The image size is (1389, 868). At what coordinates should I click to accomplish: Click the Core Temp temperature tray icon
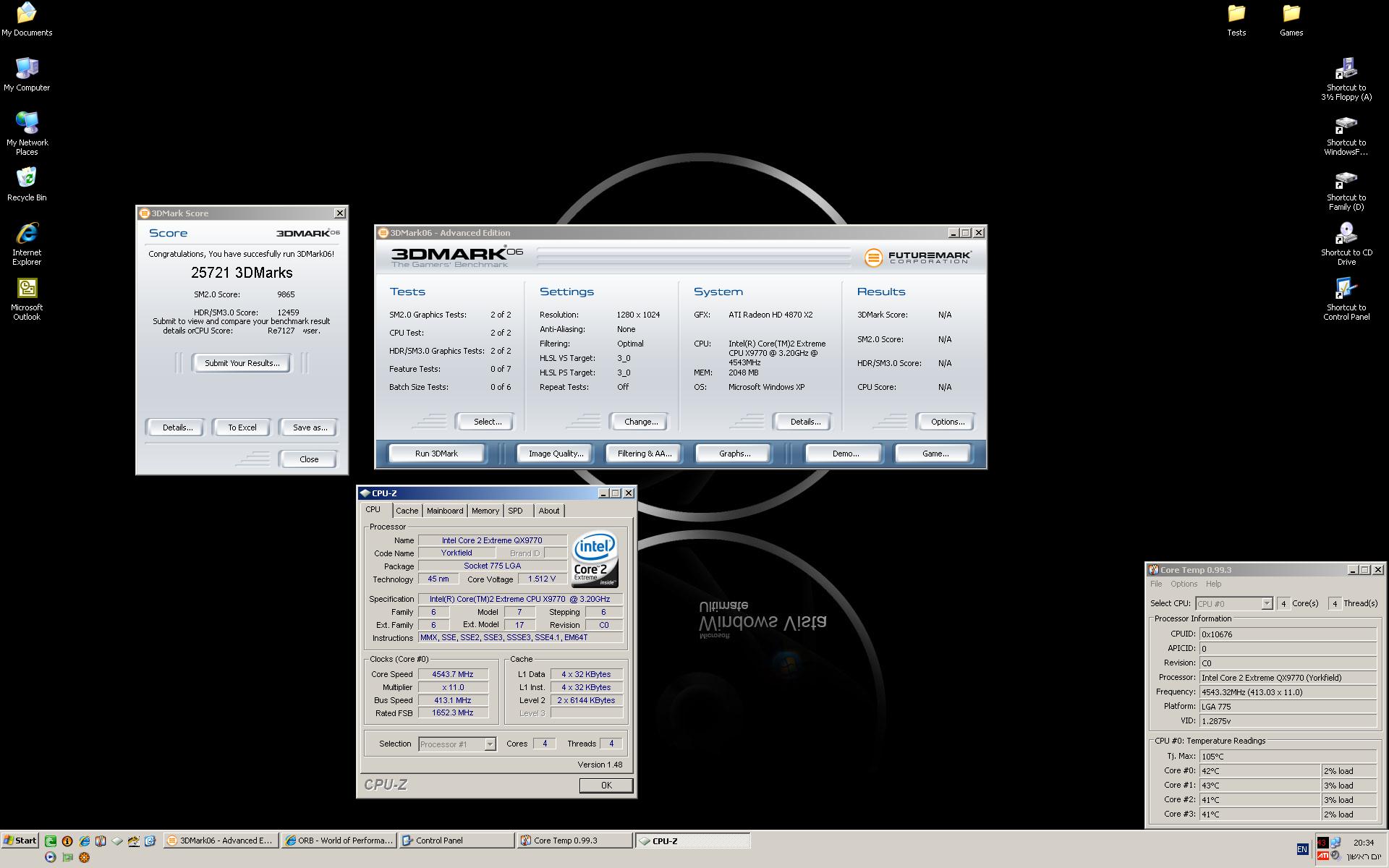coord(1323,843)
